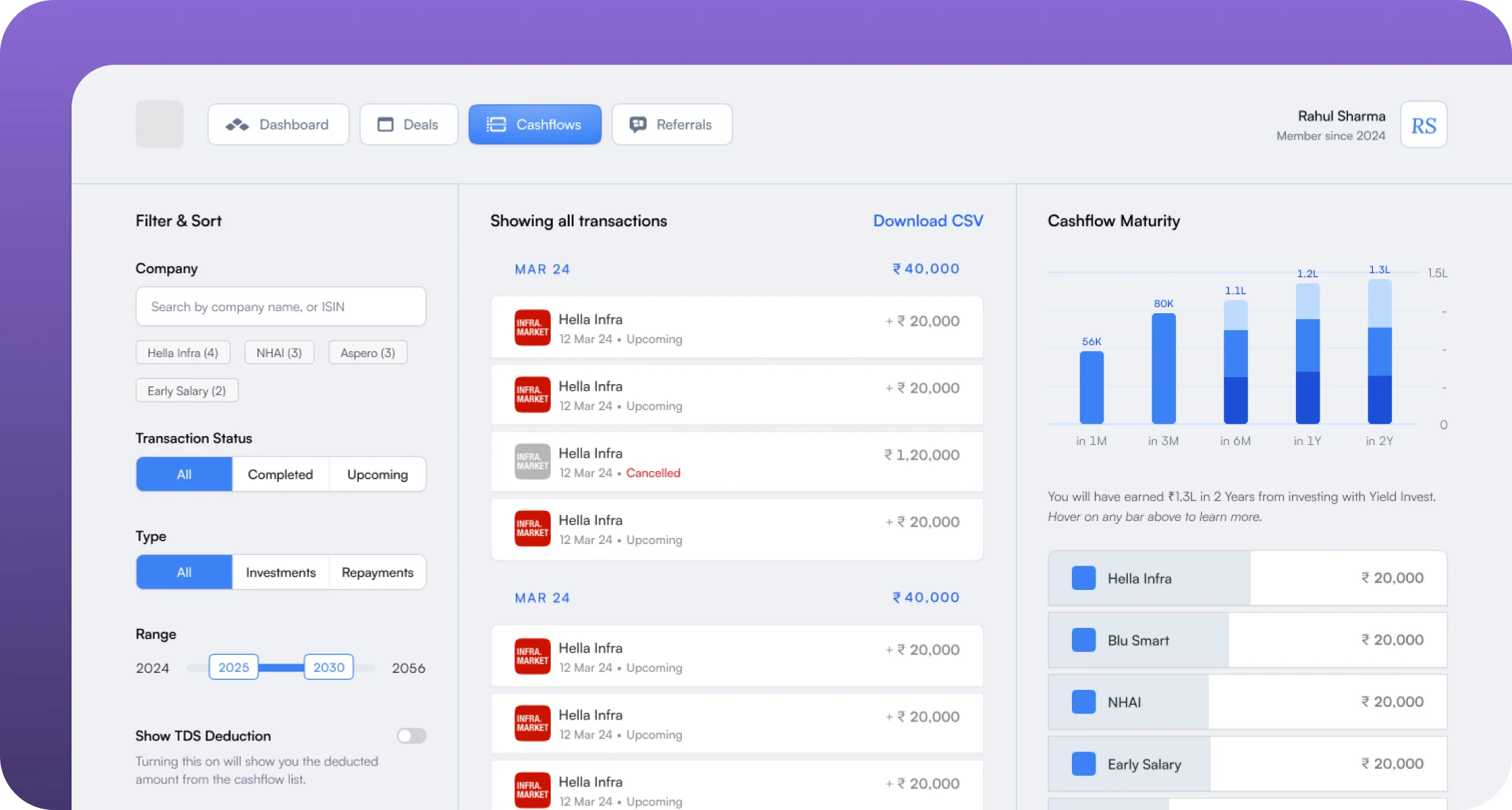The width and height of the screenshot is (1512, 810).
Task: Click the NHAI blue legend swatch
Action: [x=1083, y=702]
